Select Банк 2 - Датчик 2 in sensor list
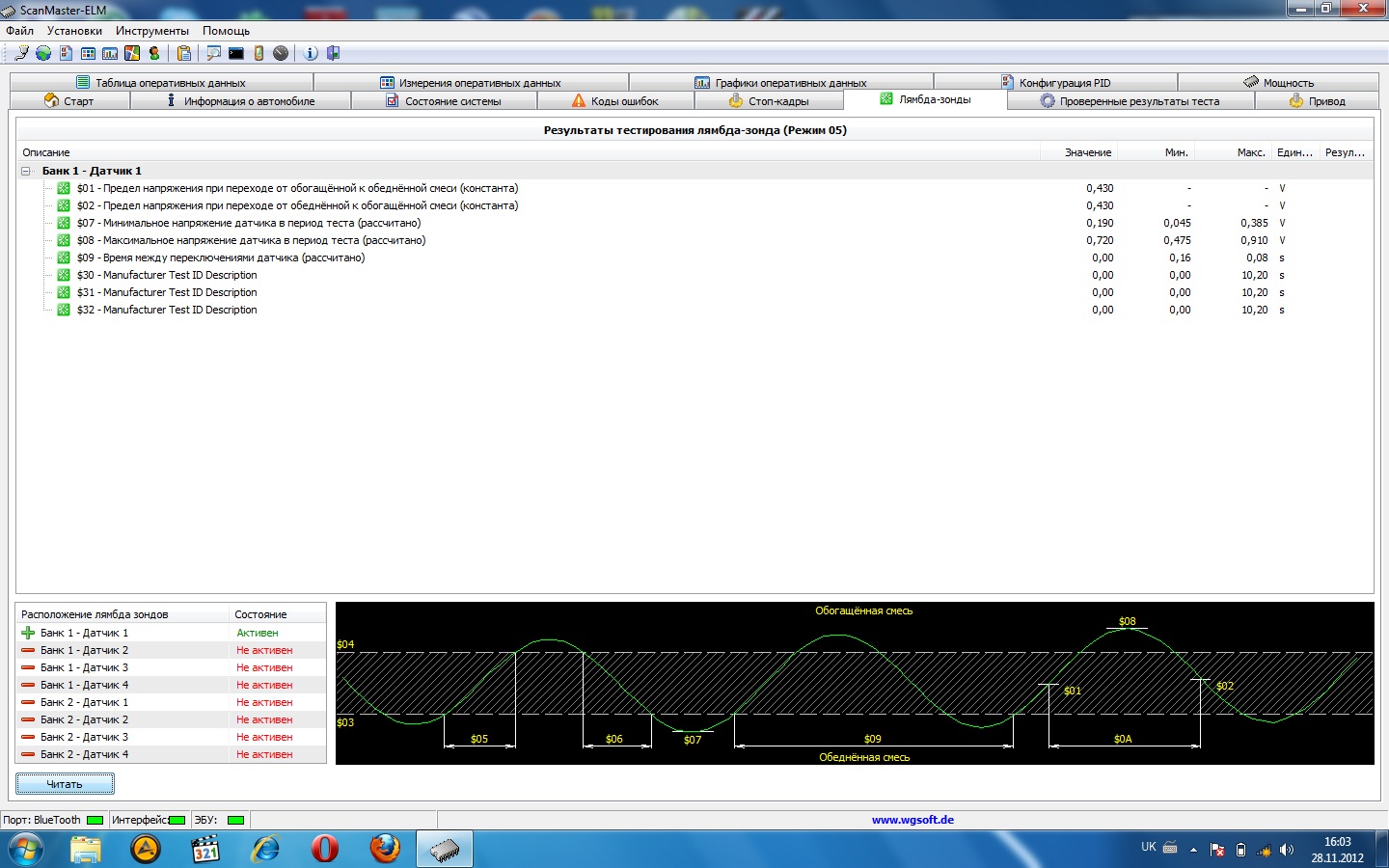The image size is (1389, 868). [x=171, y=719]
